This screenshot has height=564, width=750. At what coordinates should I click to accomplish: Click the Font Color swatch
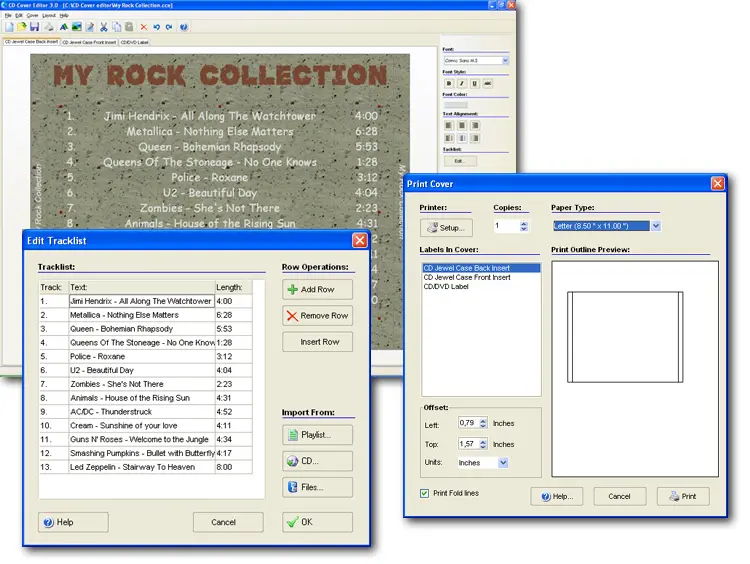coord(455,105)
